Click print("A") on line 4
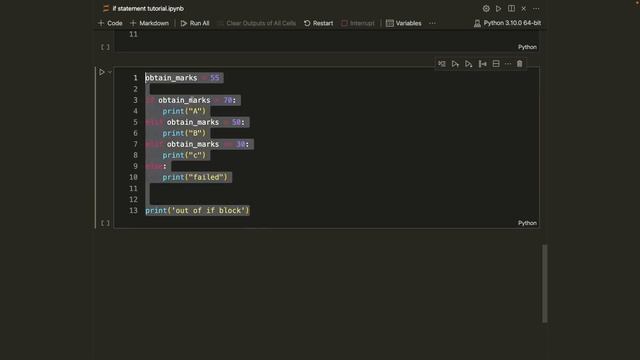Viewport: 640px width, 360px height. pos(184,111)
